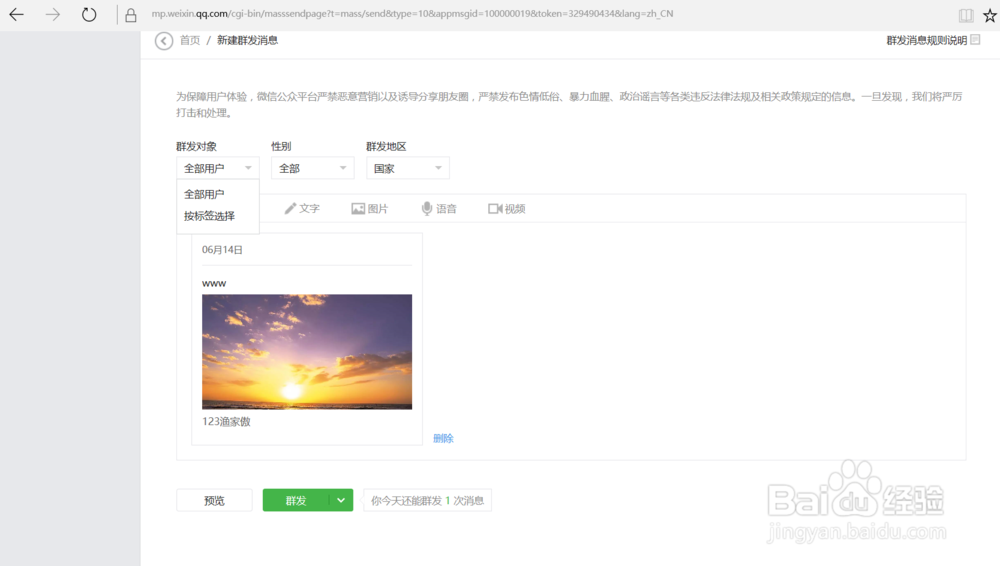Click the circular back icon beside 首页
Screen dimensions: 1000x566
click(164, 41)
